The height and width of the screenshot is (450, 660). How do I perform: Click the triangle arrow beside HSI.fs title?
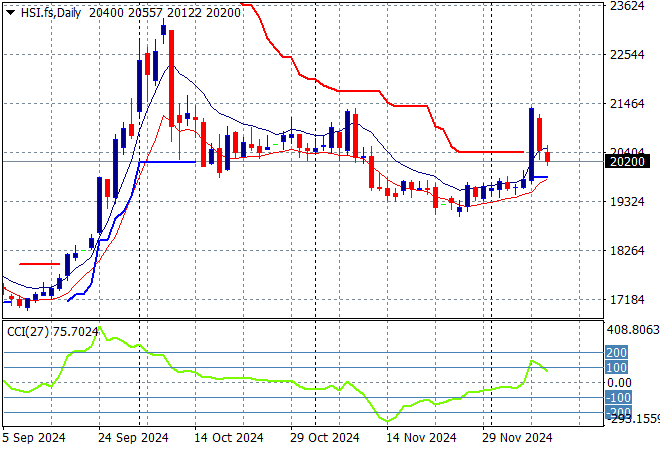[x=10, y=10]
